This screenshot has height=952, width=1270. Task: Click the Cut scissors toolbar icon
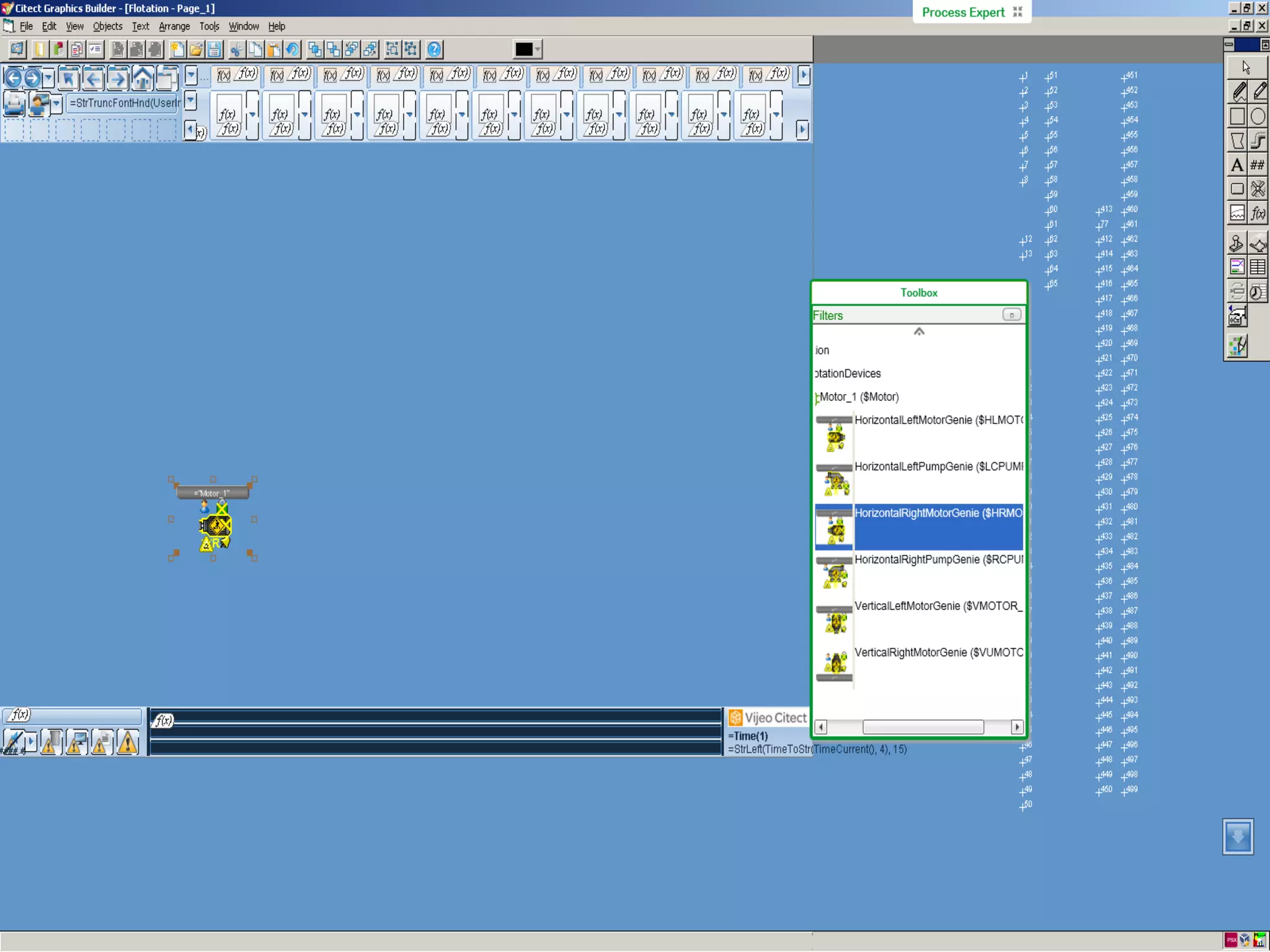point(236,50)
